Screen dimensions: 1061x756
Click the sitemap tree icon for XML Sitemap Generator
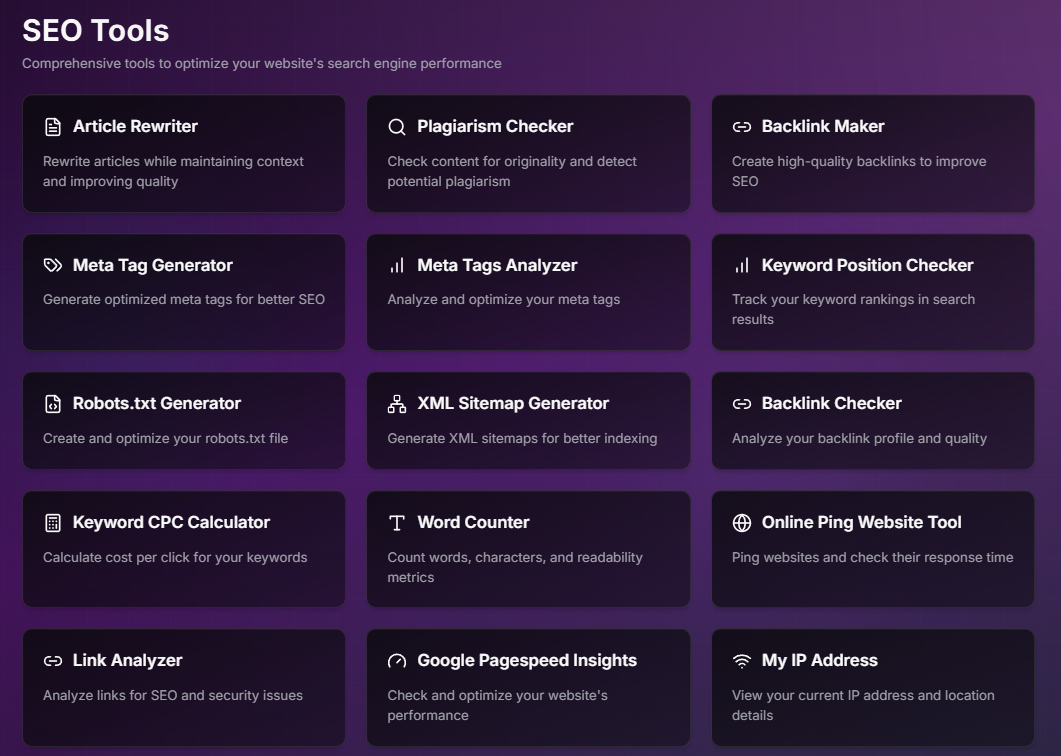(x=397, y=404)
